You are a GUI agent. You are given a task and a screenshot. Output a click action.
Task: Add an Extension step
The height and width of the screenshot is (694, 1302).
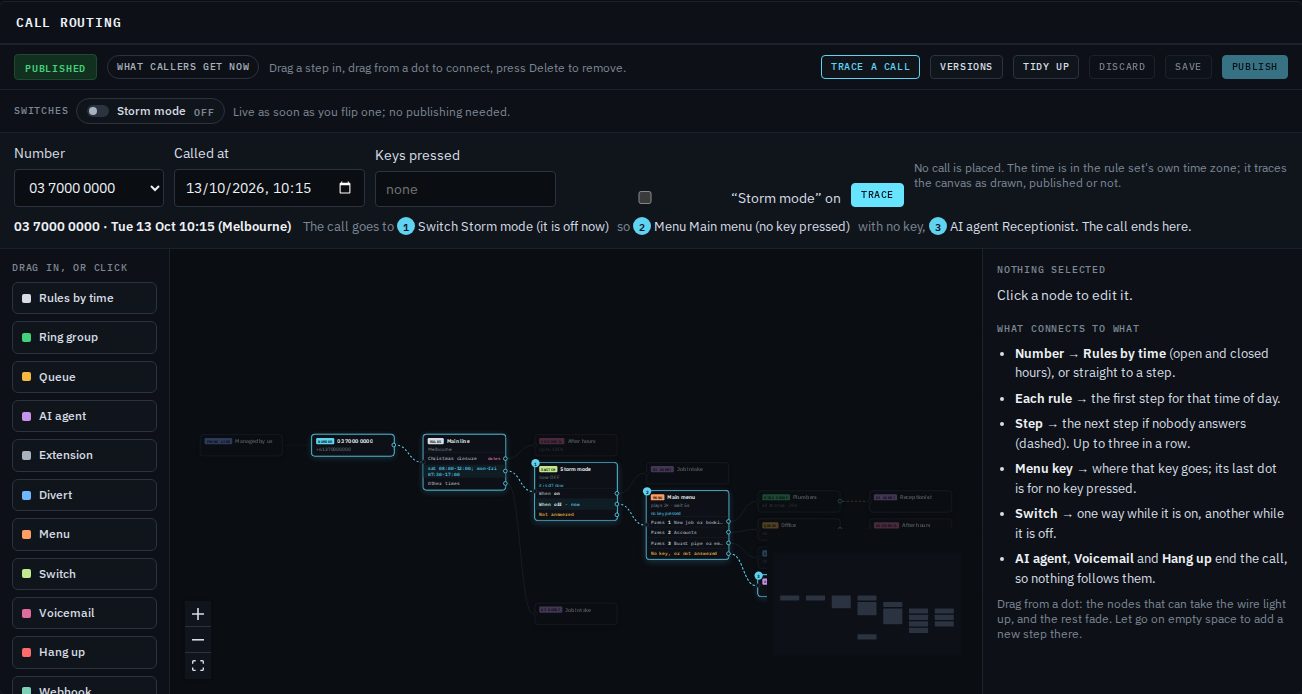pyautogui.click(x=85, y=455)
